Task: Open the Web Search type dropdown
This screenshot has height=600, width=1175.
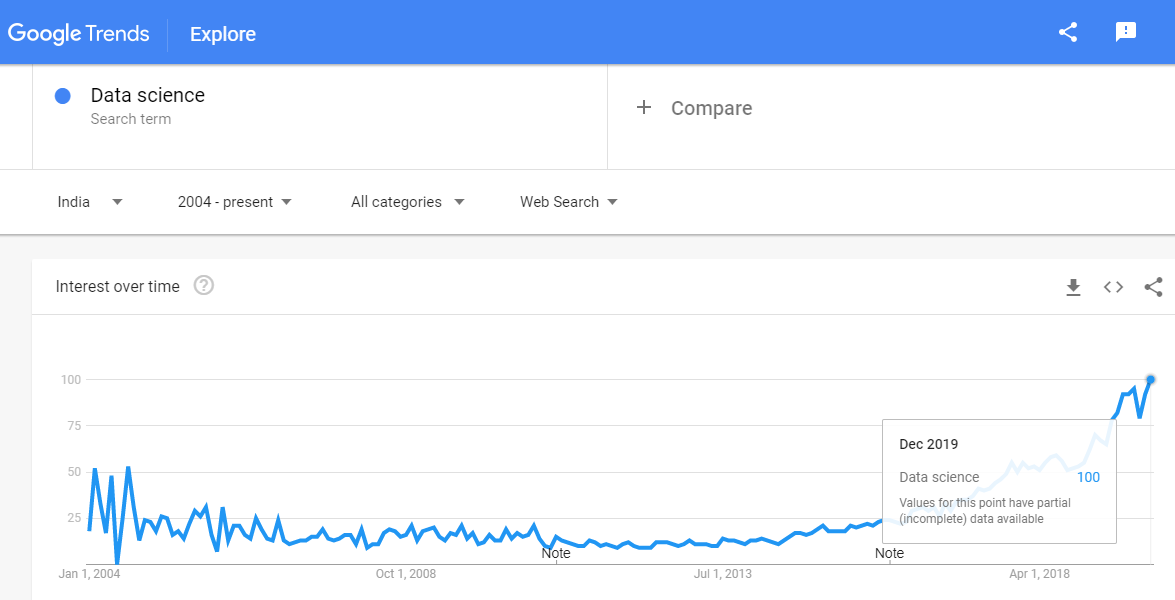Action: [x=569, y=201]
